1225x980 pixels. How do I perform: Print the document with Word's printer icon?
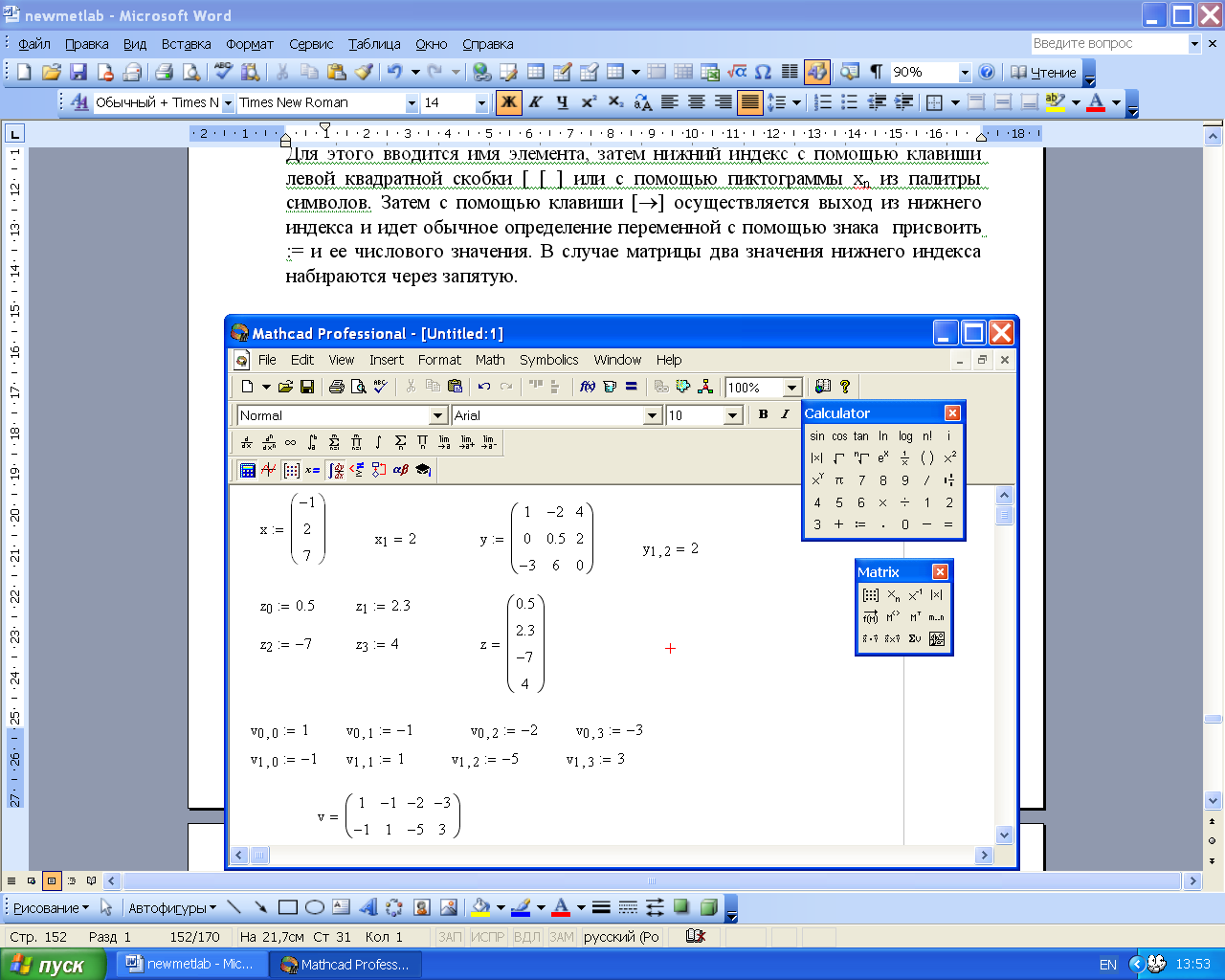click(x=164, y=72)
